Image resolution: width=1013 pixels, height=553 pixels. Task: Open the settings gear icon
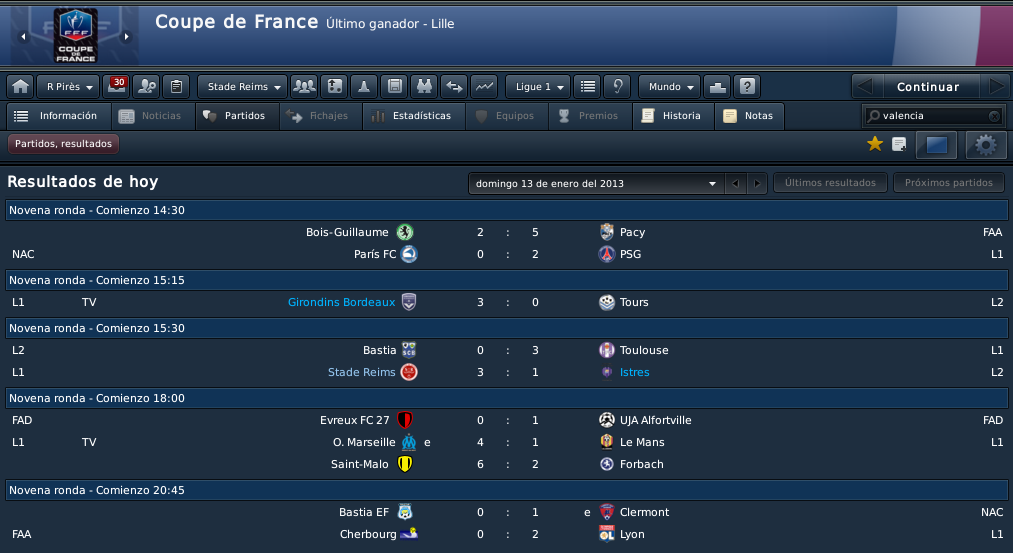986,145
